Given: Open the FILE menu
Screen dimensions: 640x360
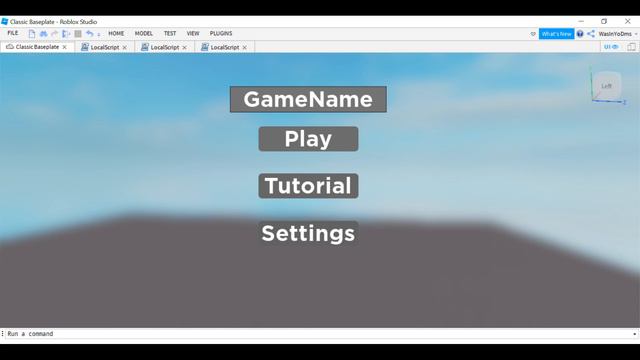Looking at the screenshot, I should [x=13, y=33].
